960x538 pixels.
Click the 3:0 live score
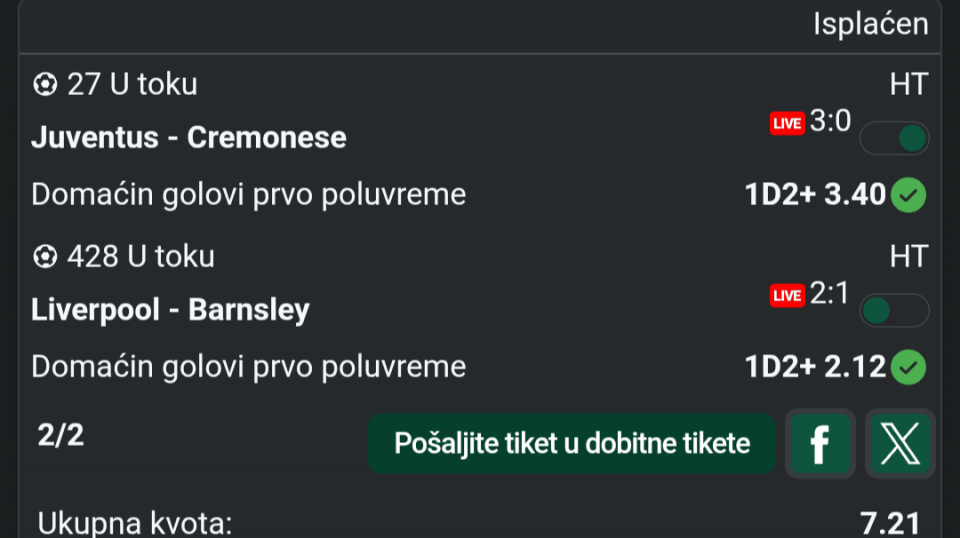tap(830, 121)
